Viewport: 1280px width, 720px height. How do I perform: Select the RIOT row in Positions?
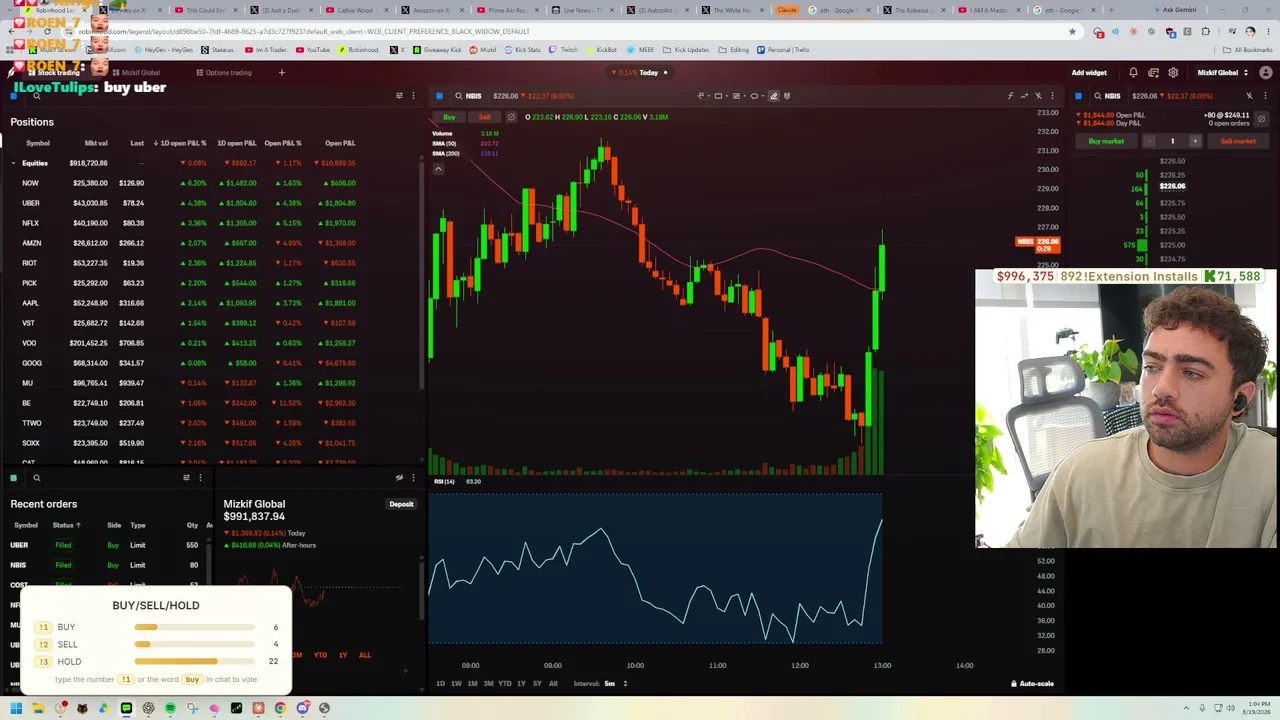tap(212, 263)
